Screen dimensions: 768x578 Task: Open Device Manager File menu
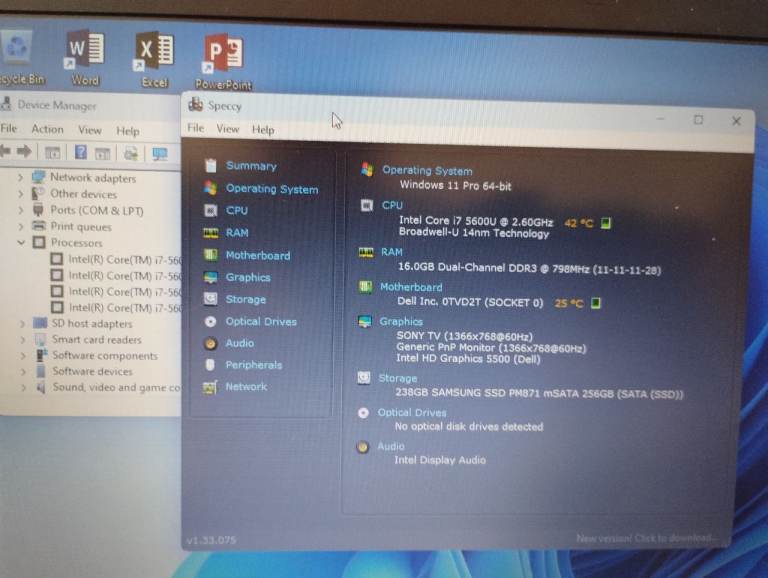(x=8, y=128)
